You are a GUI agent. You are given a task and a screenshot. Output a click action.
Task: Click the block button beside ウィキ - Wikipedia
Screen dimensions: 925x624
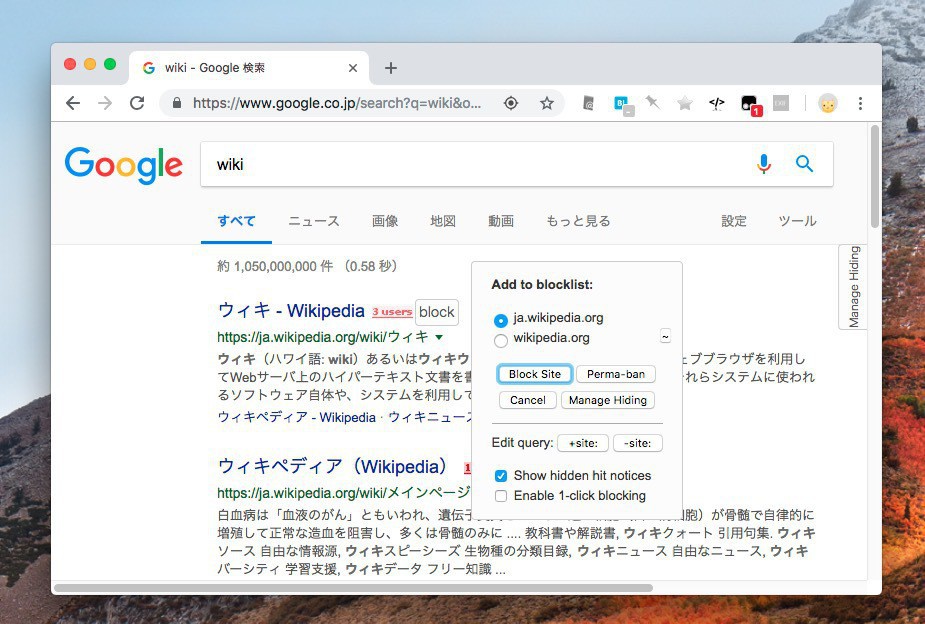click(x=437, y=312)
